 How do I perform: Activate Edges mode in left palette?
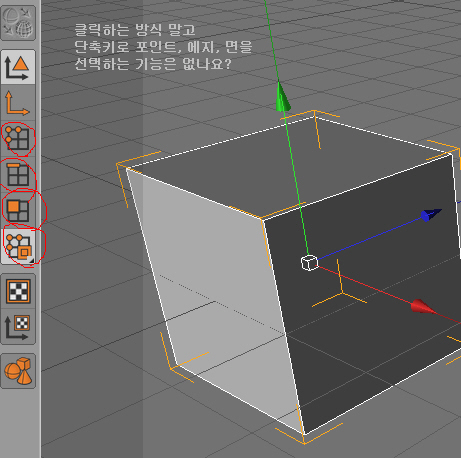click(x=18, y=174)
